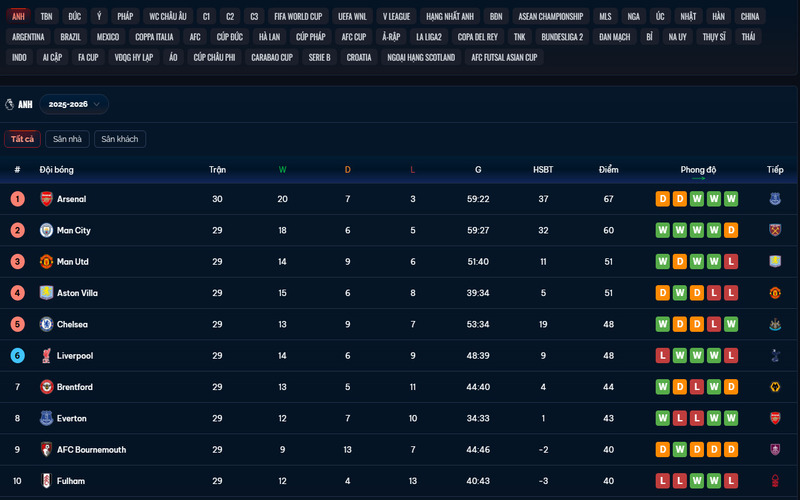Switch to 'Sân nhà' home filter

click(67, 139)
